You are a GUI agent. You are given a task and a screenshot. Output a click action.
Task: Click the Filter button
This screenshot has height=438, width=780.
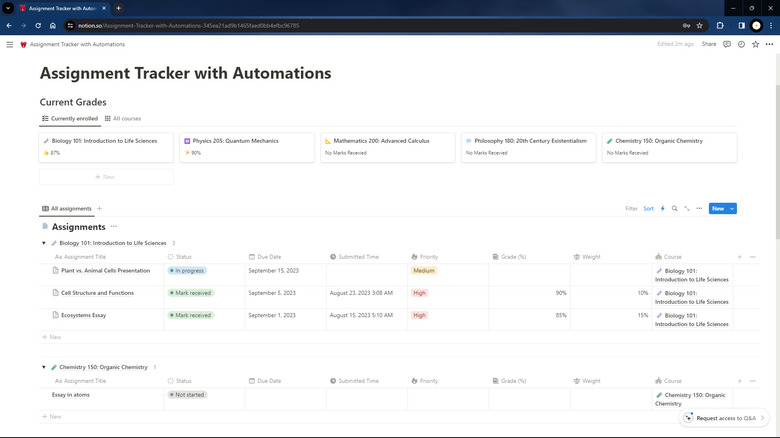(631, 209)
